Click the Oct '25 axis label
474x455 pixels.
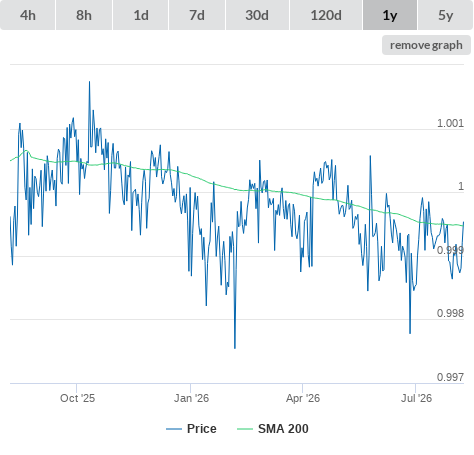coord(77,398)
